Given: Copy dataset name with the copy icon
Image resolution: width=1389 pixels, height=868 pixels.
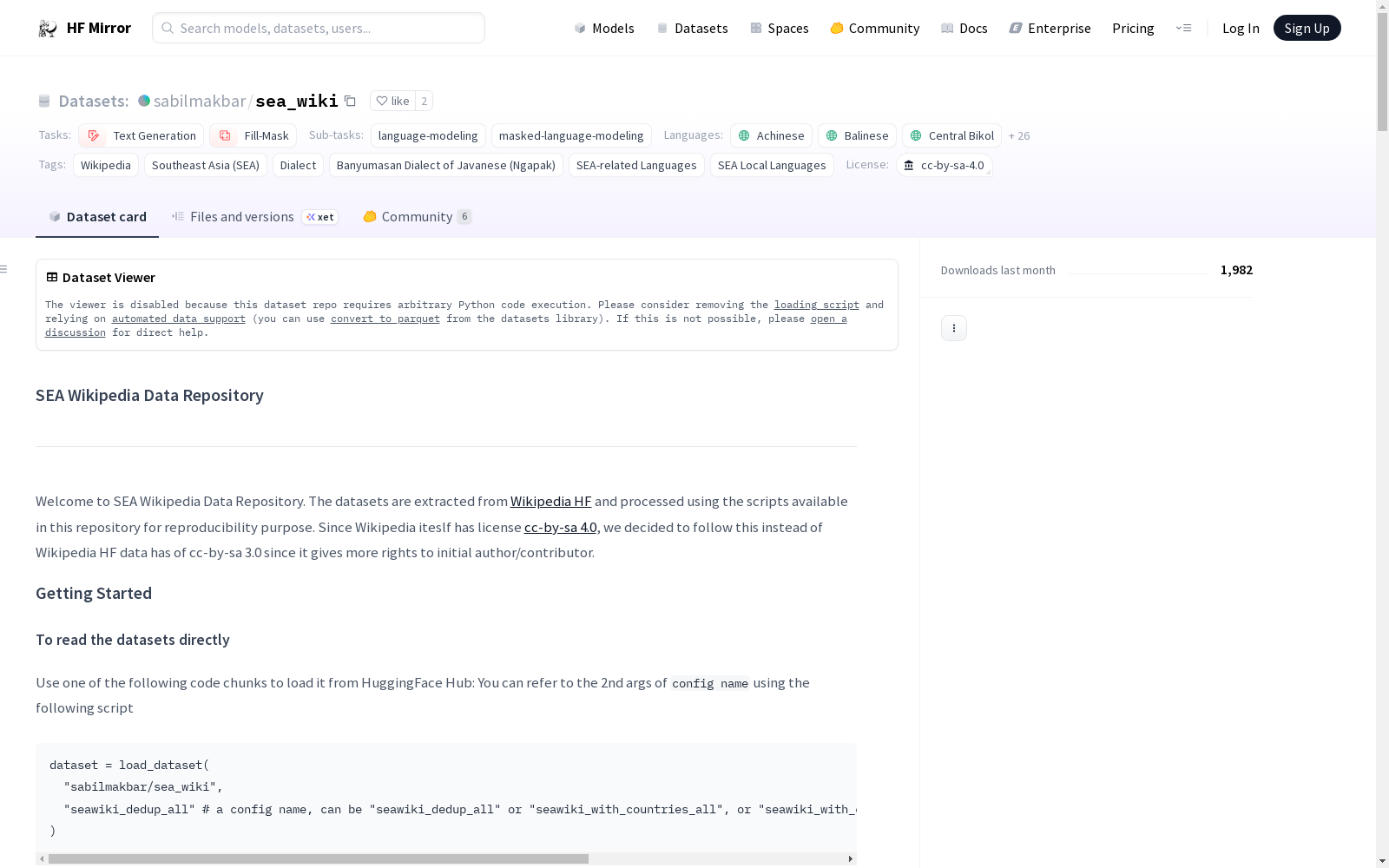Looking at the screenshot, I should [350, 101].
